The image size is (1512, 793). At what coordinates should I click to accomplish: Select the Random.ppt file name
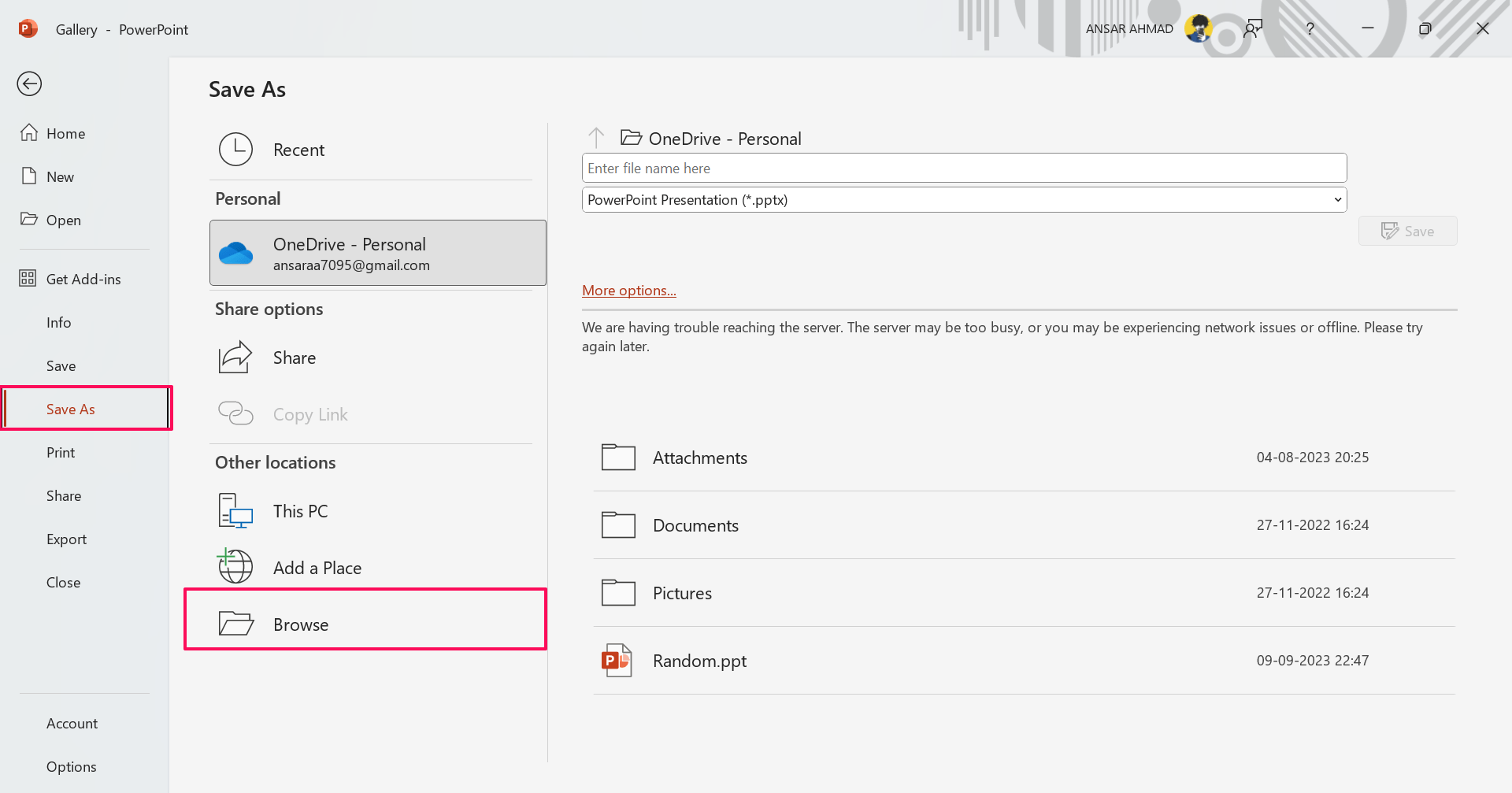699,661
